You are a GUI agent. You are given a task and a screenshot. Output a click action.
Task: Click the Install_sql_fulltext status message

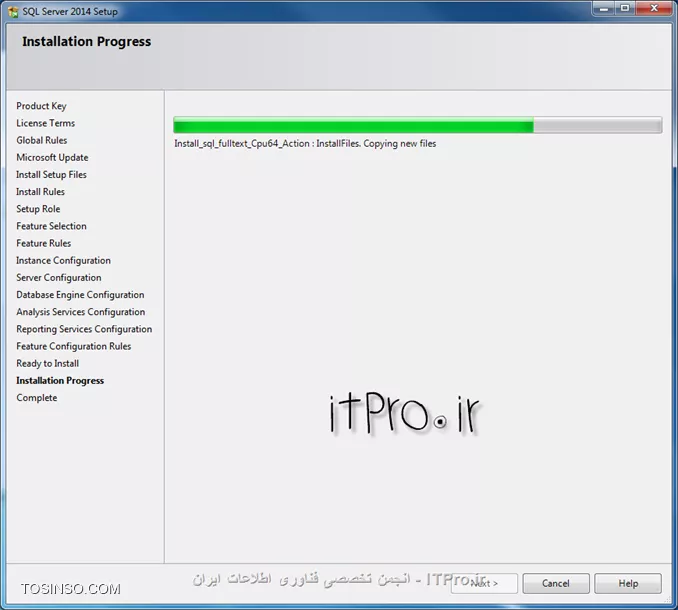(x=305, y=144)
